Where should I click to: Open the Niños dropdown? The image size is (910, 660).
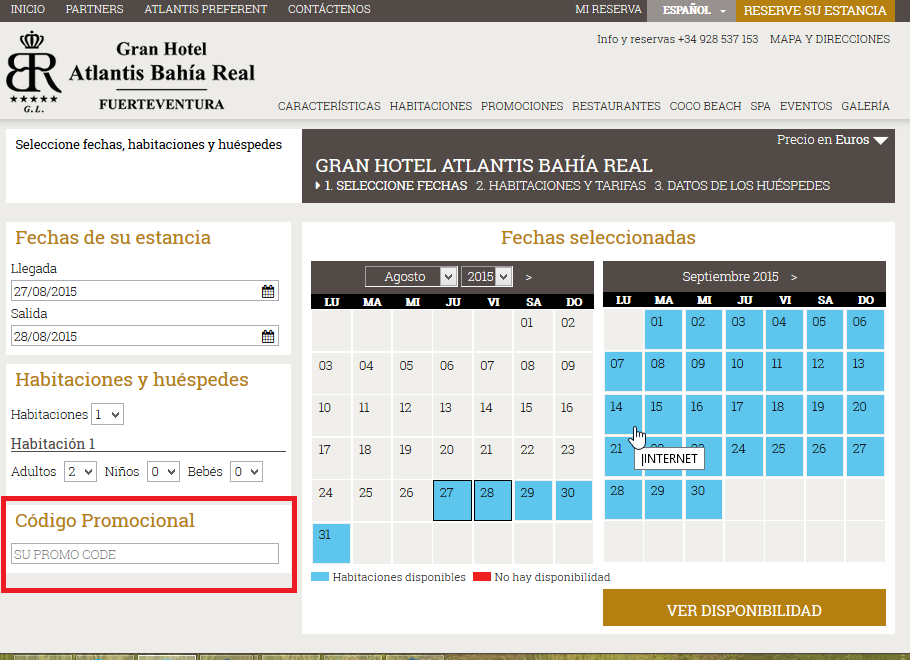point(162,471)
